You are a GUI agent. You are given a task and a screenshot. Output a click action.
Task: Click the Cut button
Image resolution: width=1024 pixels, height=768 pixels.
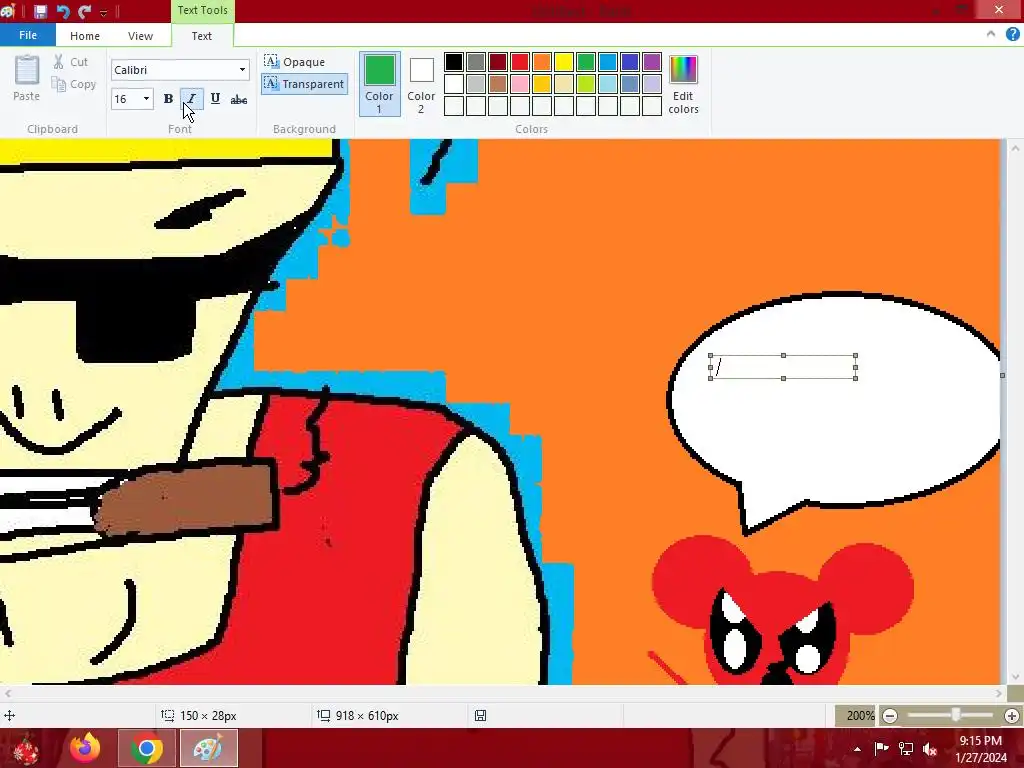tap(71, 62)
